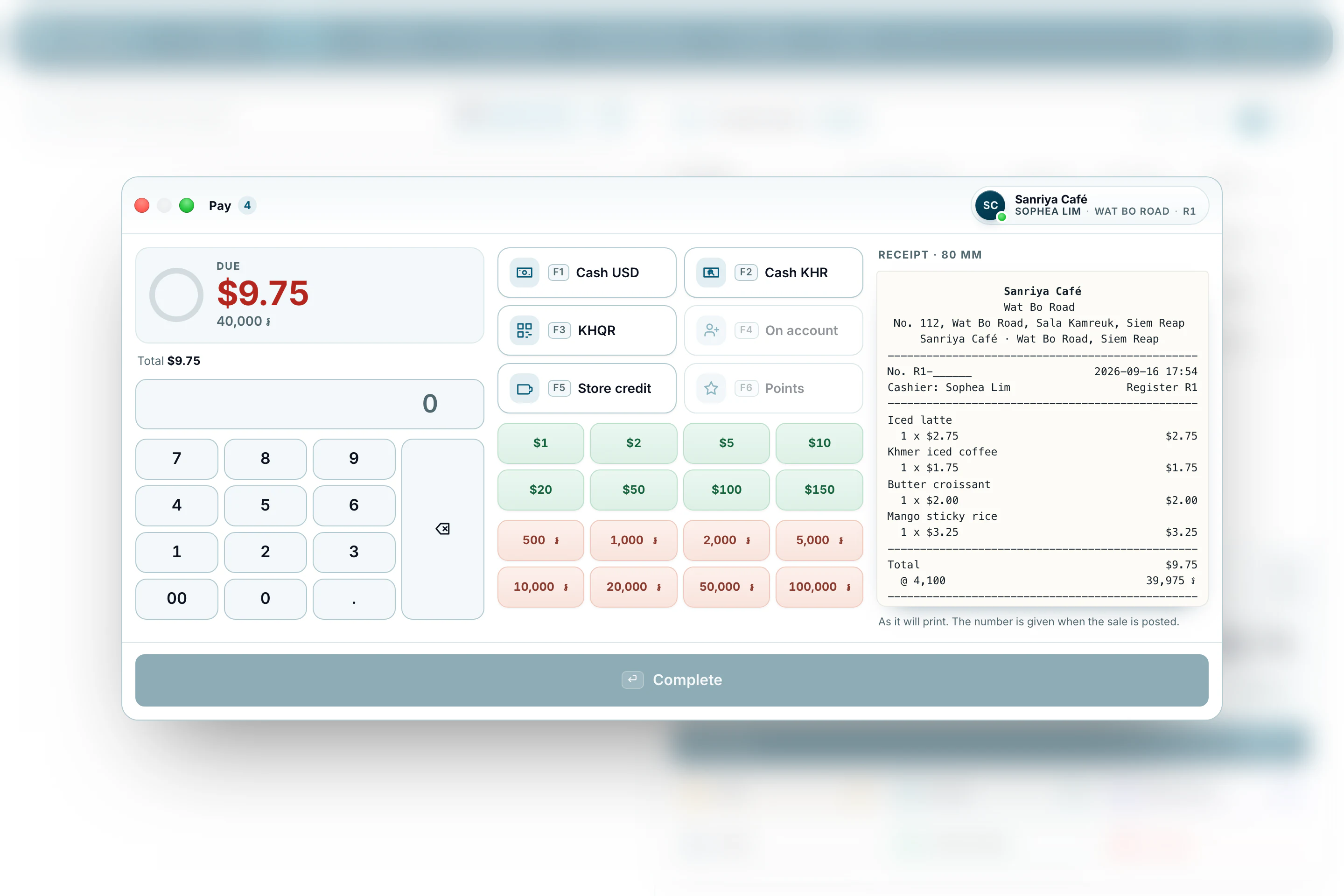Add 20,000 riel quick amount
Viewport: 1344px width, 896px height.
[633, 587]
